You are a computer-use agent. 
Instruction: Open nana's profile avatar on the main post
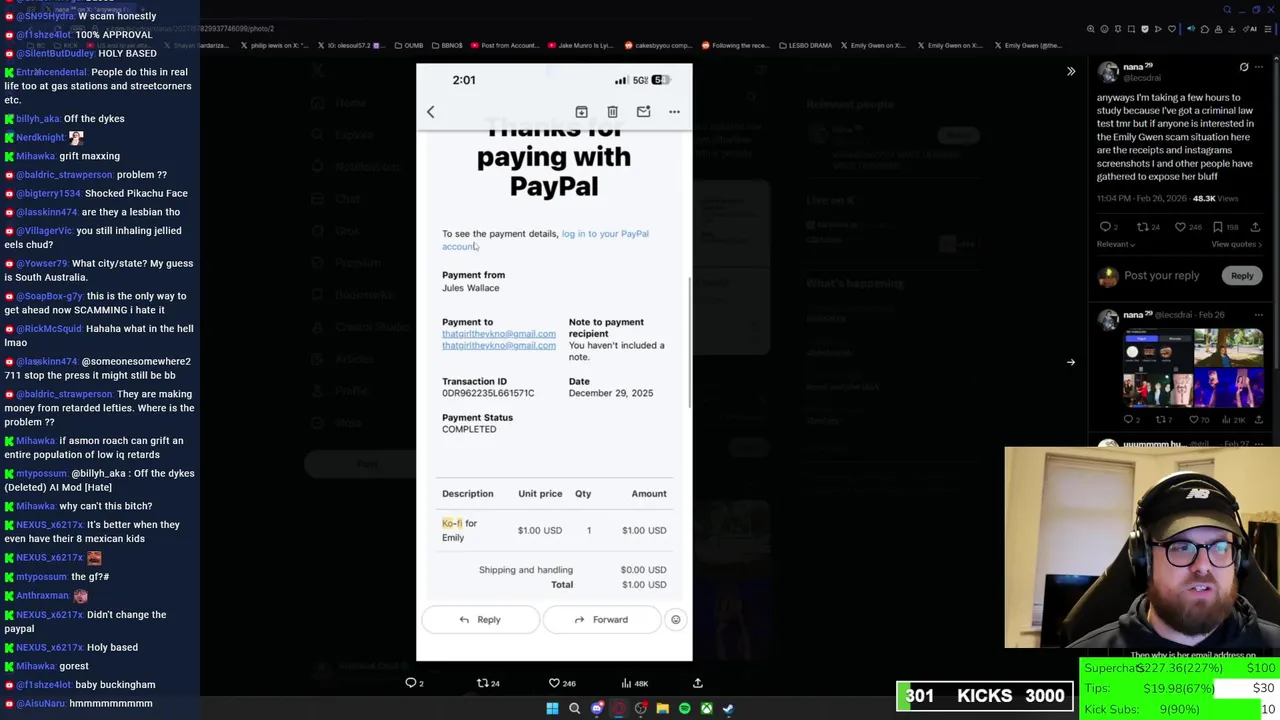1108,71
